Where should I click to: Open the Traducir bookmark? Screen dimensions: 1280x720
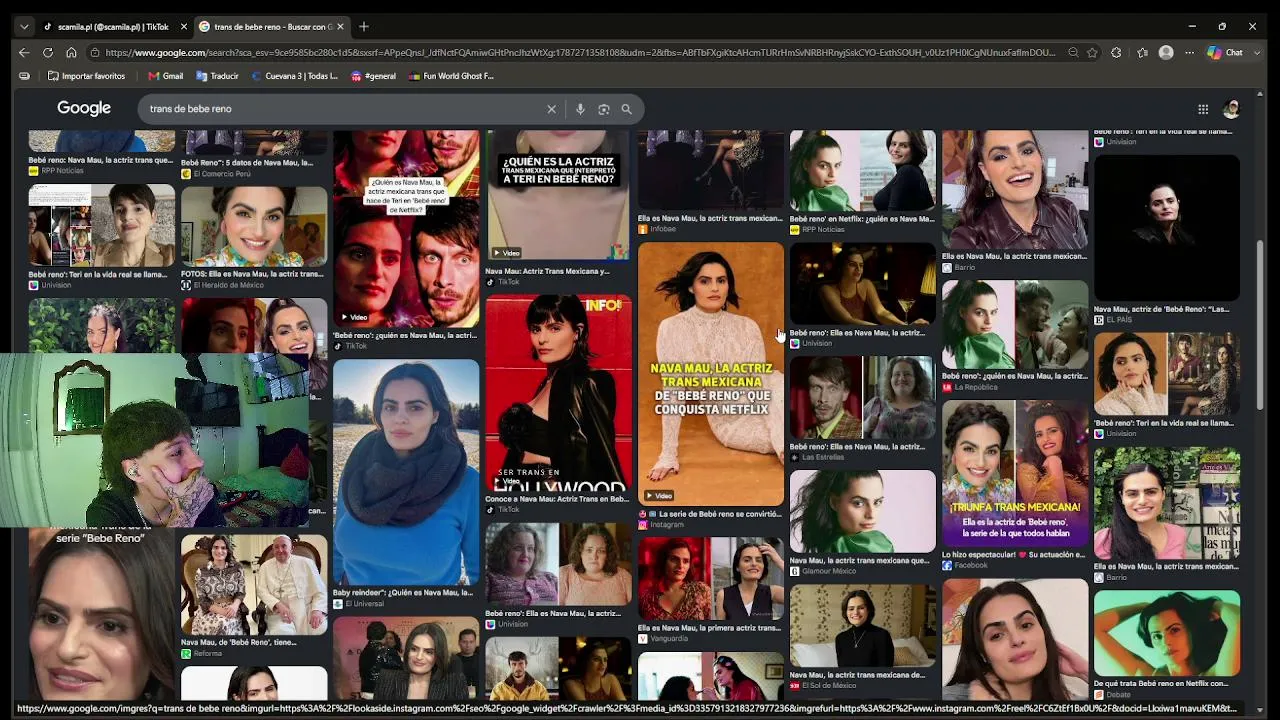[x=217, y=76]
